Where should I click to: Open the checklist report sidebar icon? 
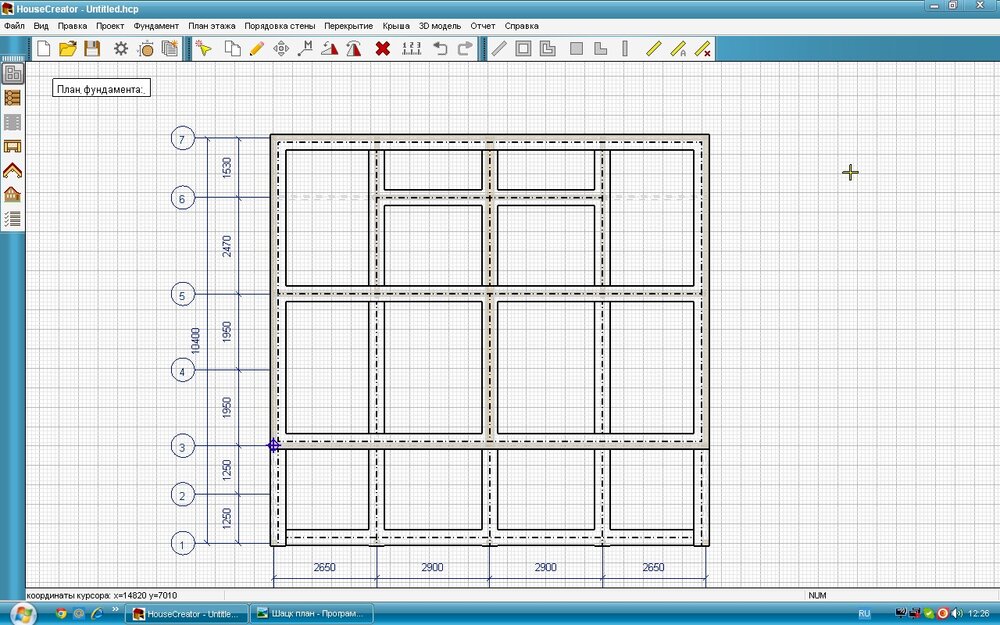[x=12, y=219]
